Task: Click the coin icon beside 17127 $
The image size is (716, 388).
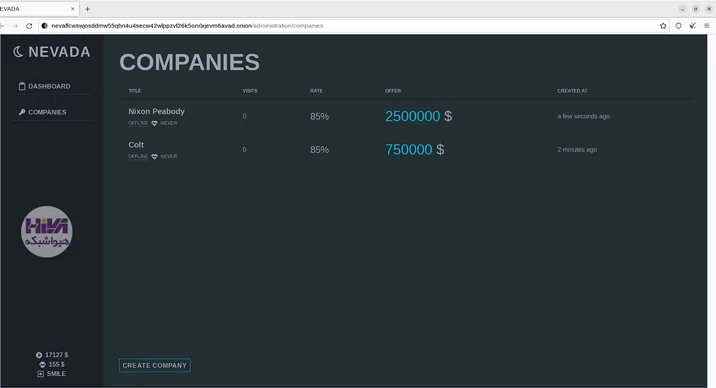Action: click(39, 355)
